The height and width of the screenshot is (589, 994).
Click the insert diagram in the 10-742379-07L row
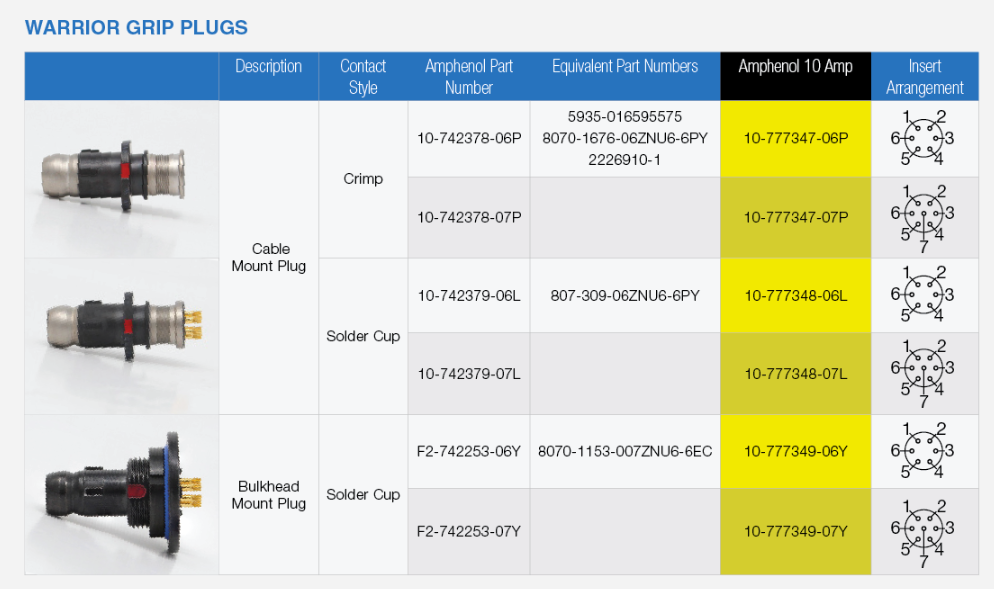click(x=924, y=373)
